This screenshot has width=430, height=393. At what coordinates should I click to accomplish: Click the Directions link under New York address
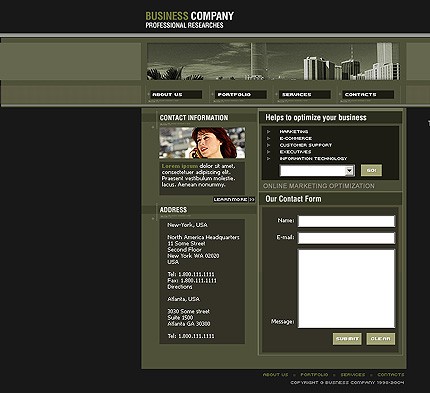pyautogui.click(x=180, y=287)
